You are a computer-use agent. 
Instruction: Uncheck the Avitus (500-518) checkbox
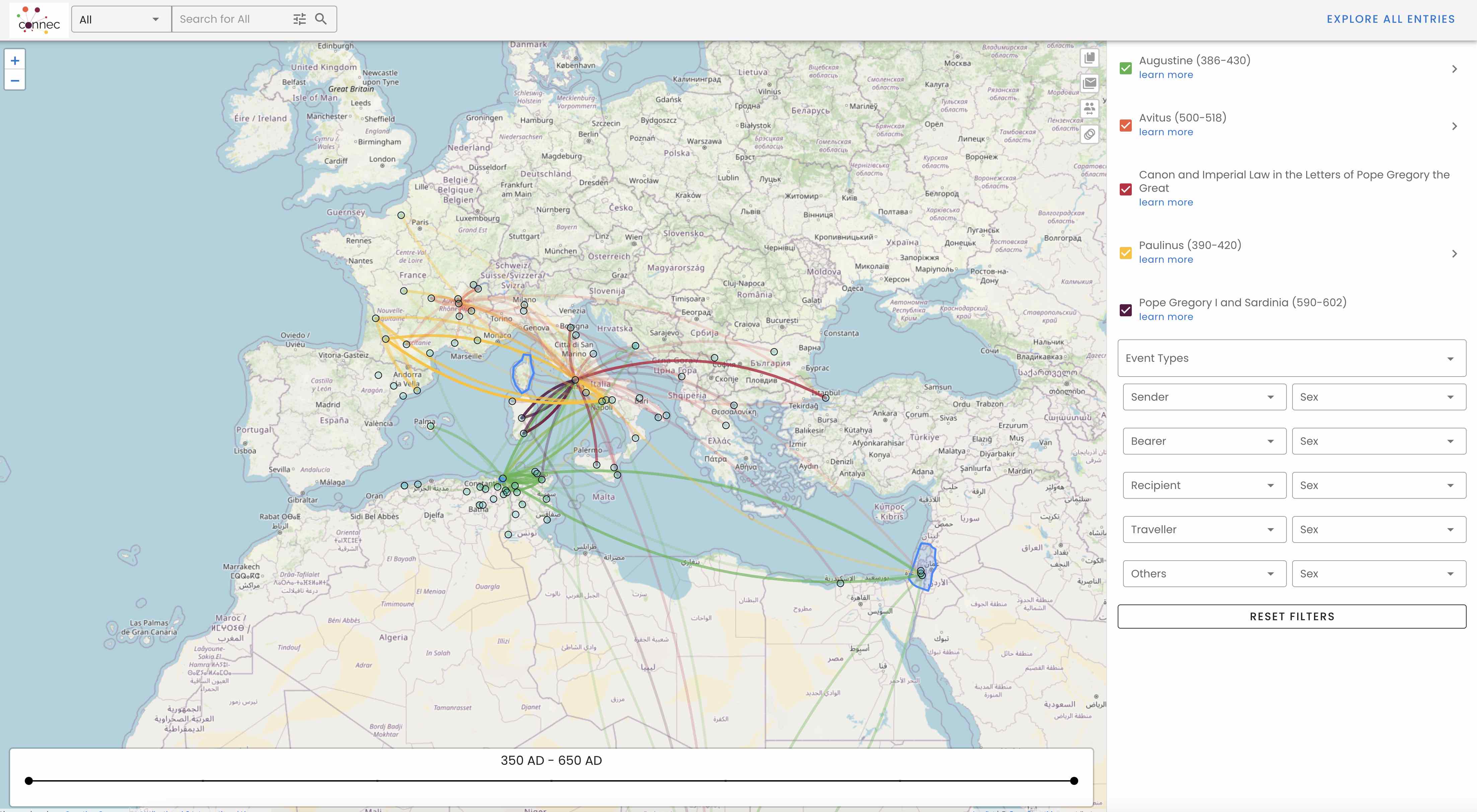click(1125, 126)
